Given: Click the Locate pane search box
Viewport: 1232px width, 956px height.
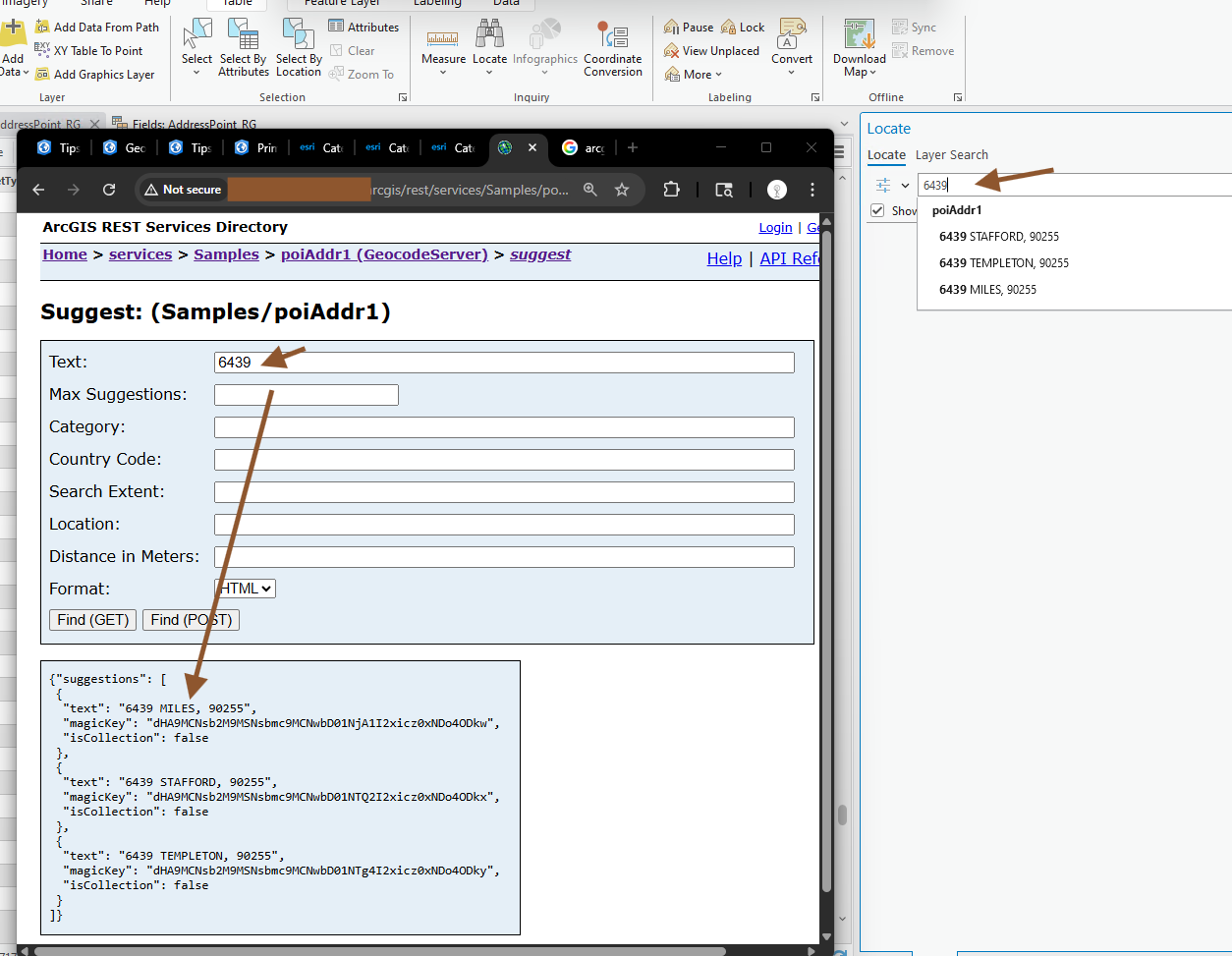Looking at the screenshot, I should point(1075,185).
